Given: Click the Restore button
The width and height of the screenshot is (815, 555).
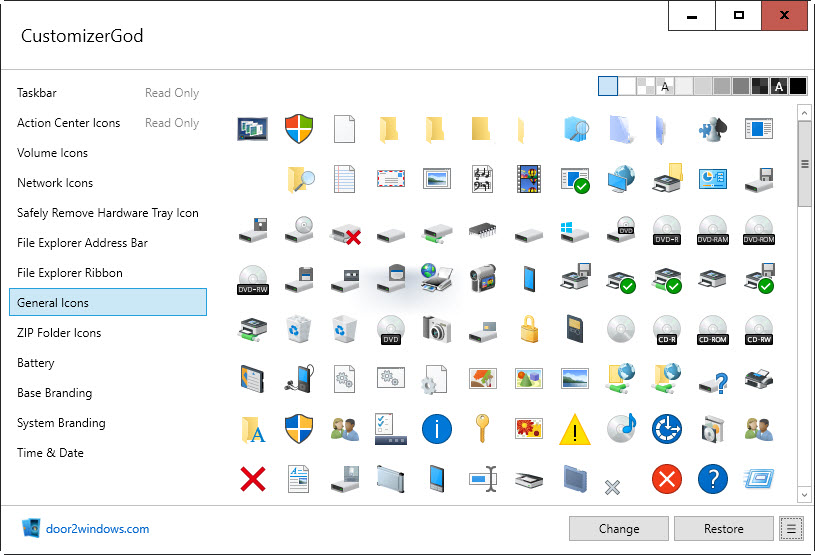Looking at the screenshot, I should pyautogui.click(x=724, y=528).
